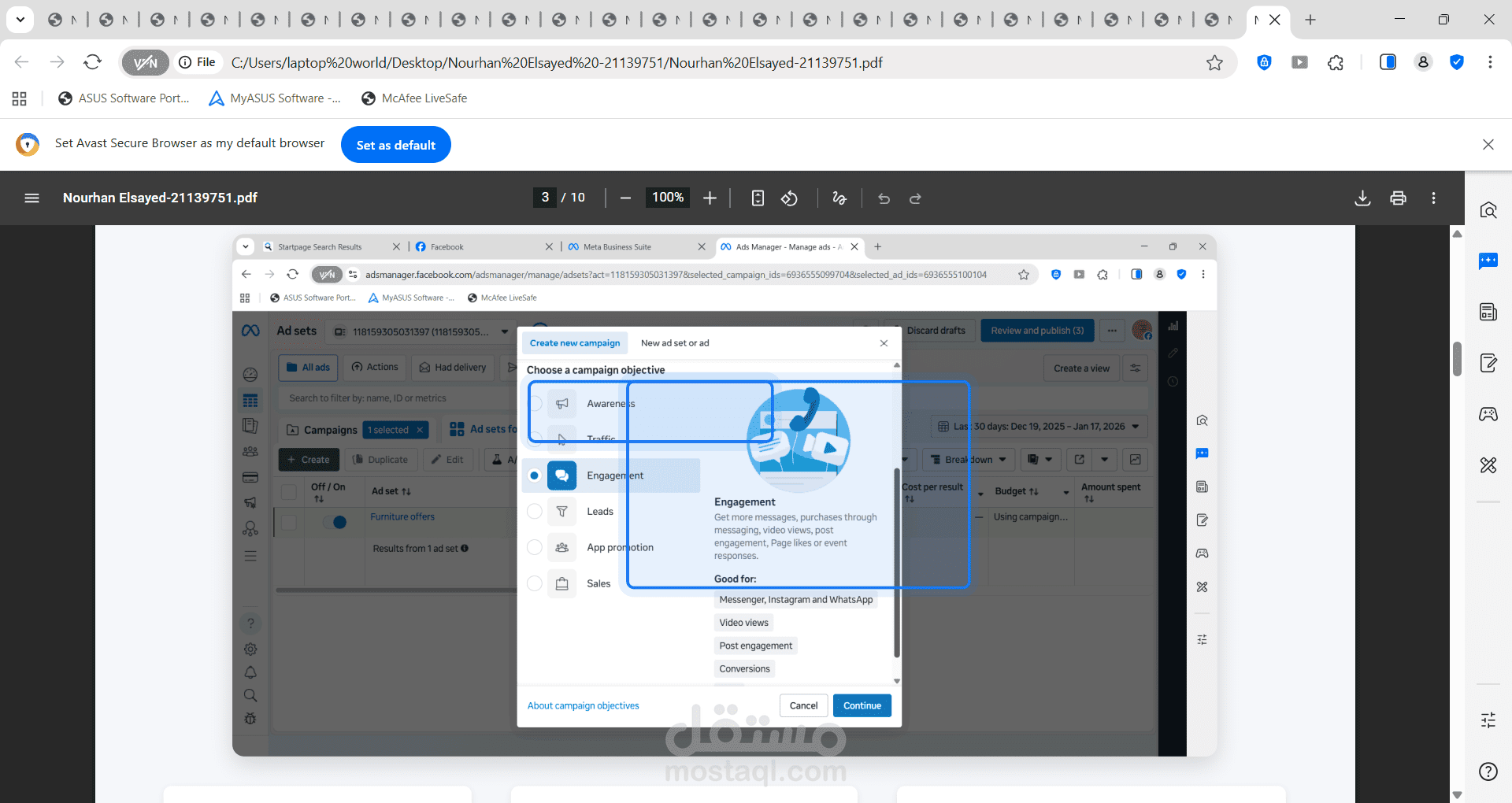1512x803 pixels.
Task: Open the browser profile avatar icon
Action: 1423,62
